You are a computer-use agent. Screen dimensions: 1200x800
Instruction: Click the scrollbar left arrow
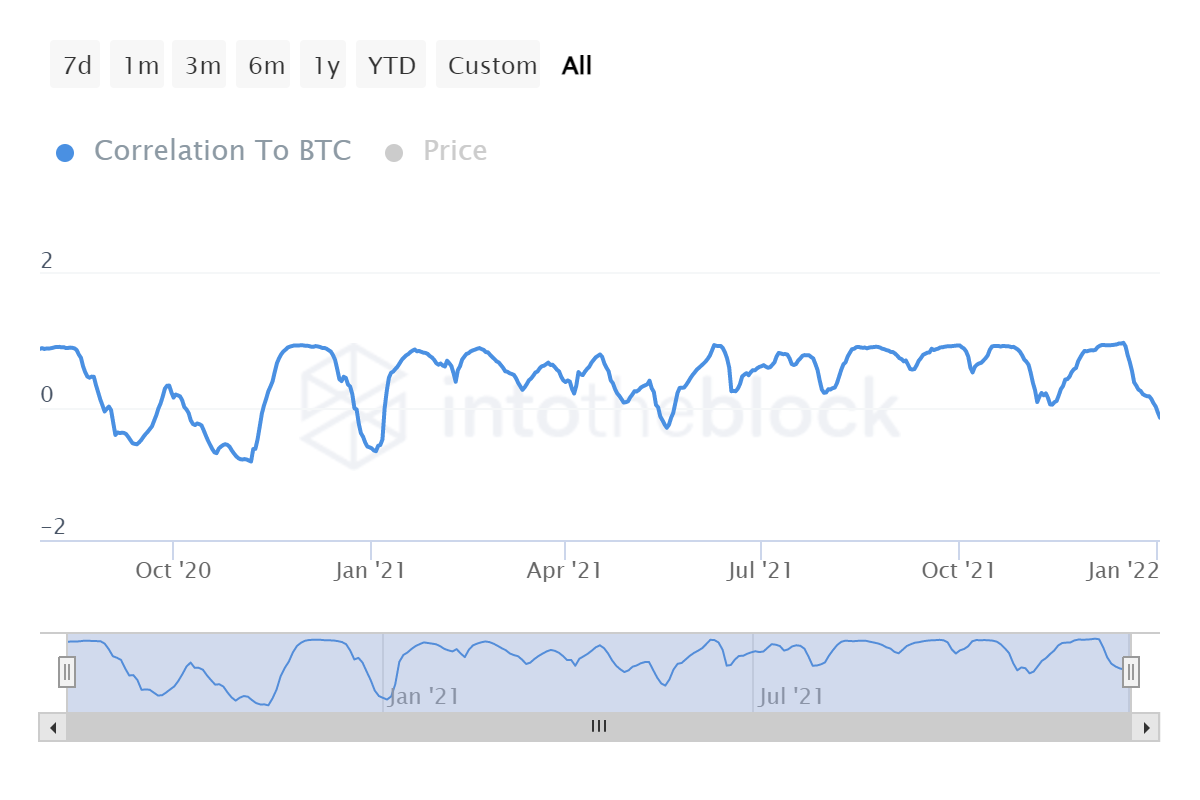point(52,727)
